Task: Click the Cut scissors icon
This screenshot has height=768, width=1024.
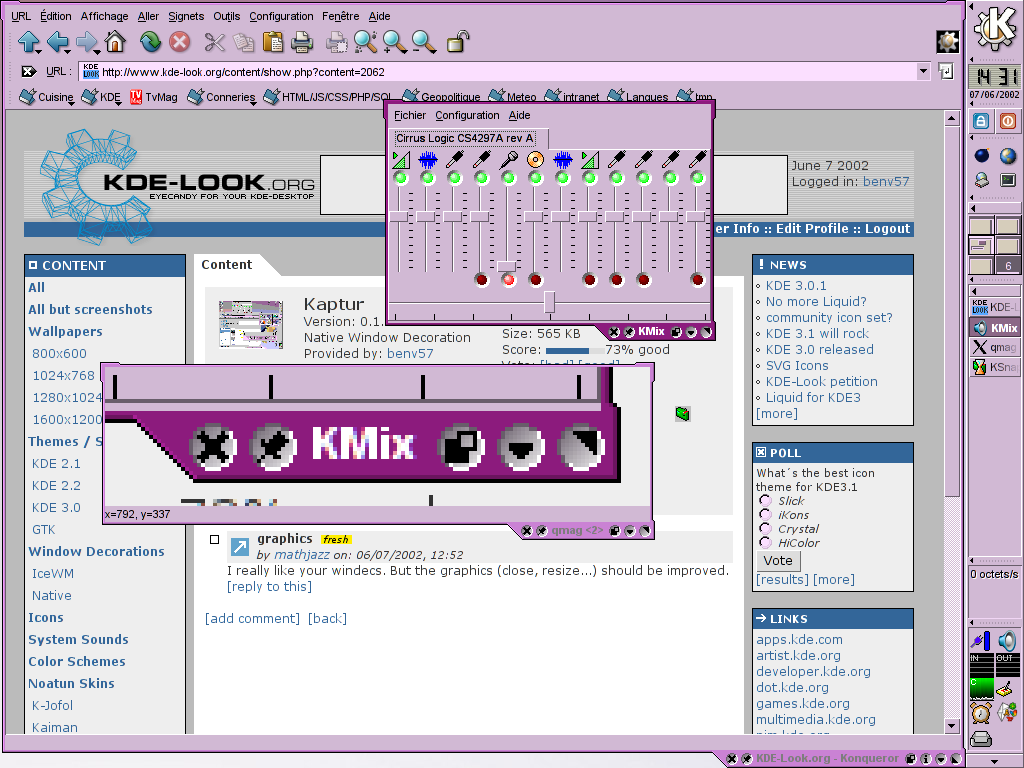Action: coord(214,42)
